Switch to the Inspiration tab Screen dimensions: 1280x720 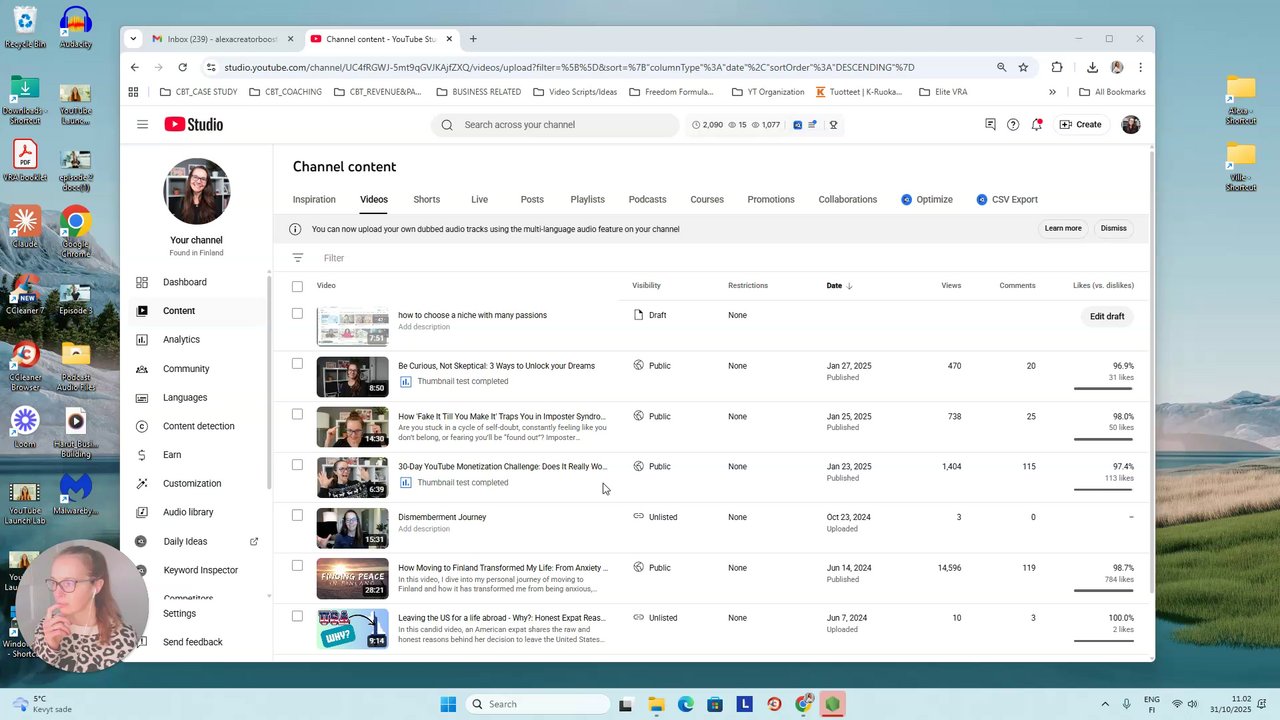314,199
